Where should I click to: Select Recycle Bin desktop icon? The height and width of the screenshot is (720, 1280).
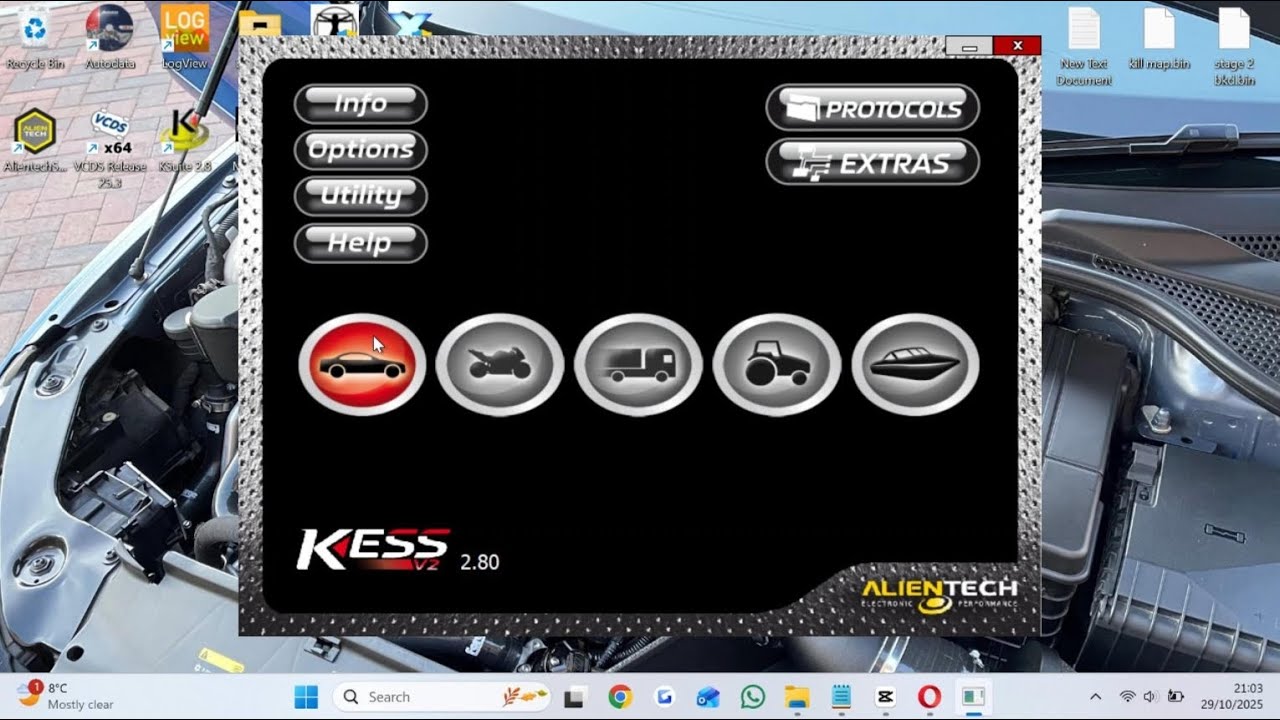[x=35, y=37]
